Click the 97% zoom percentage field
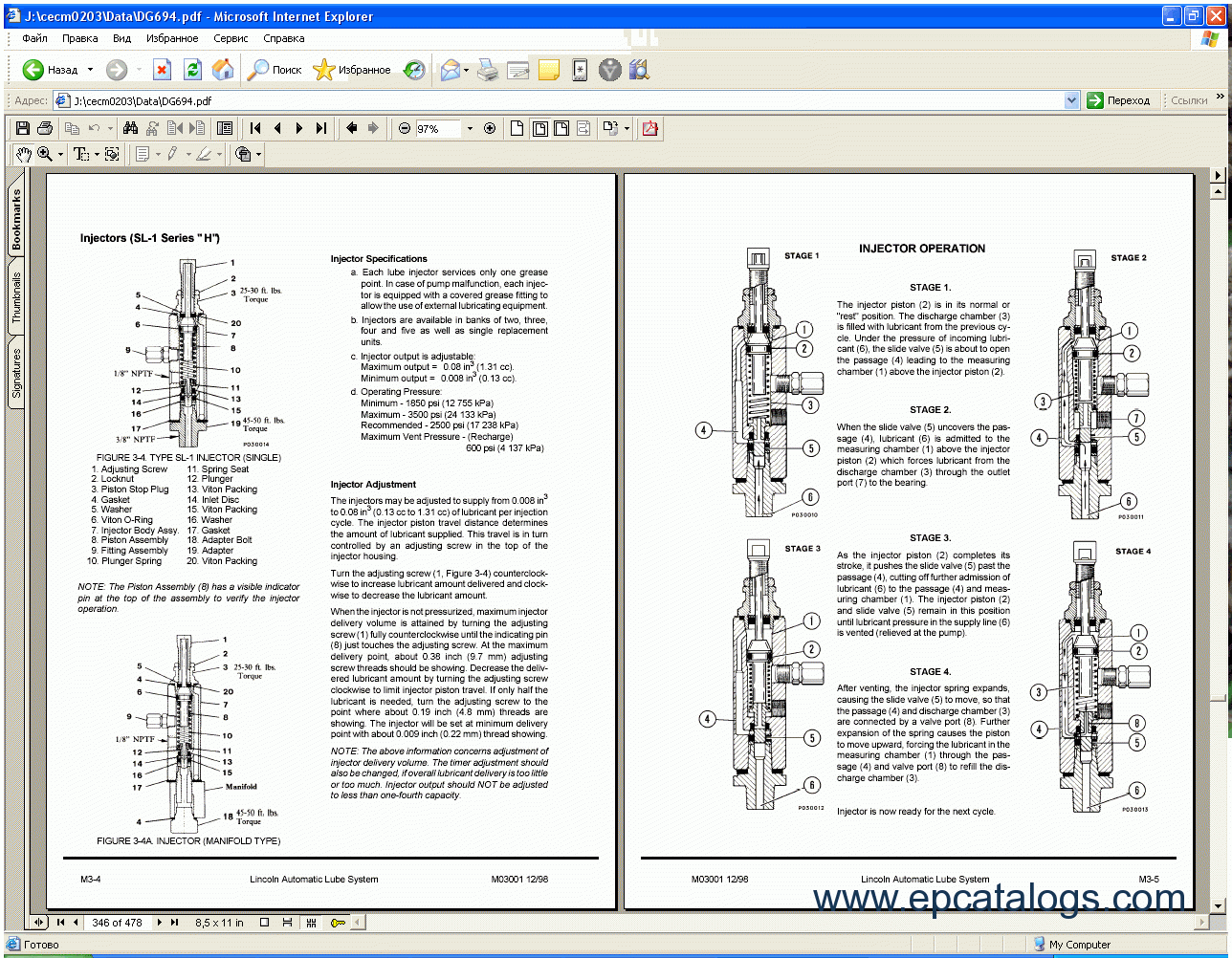The image size is (1232, 958). click(x=438, y=128)
